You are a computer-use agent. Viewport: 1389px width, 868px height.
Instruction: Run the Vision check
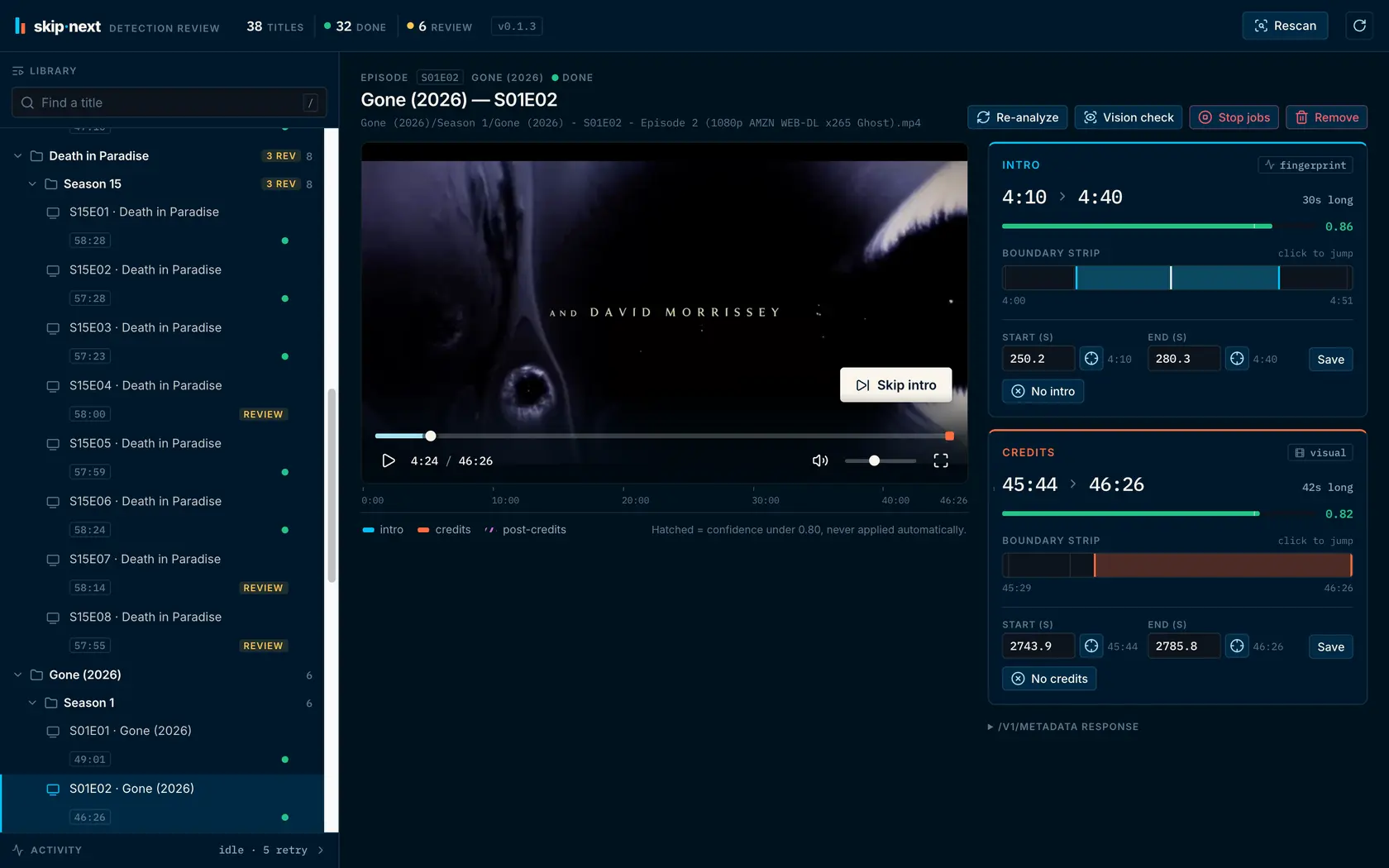(x=1129, y=117)
